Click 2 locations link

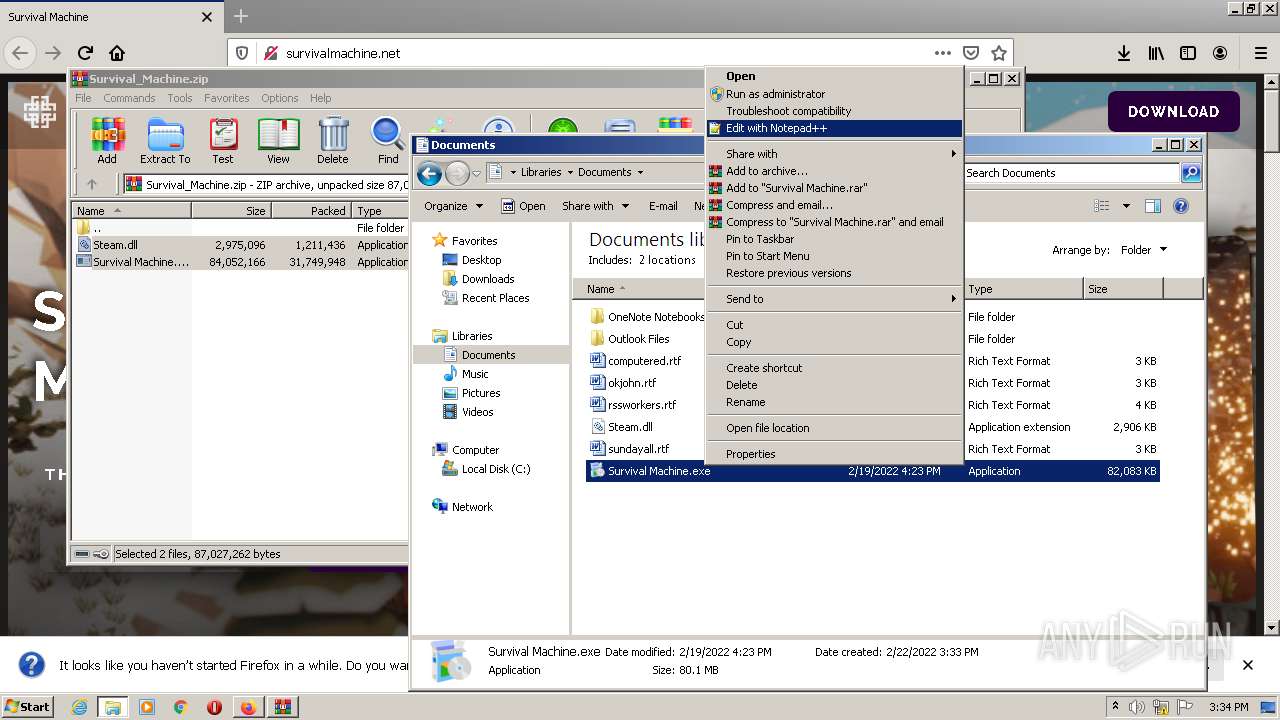(667, 260)
